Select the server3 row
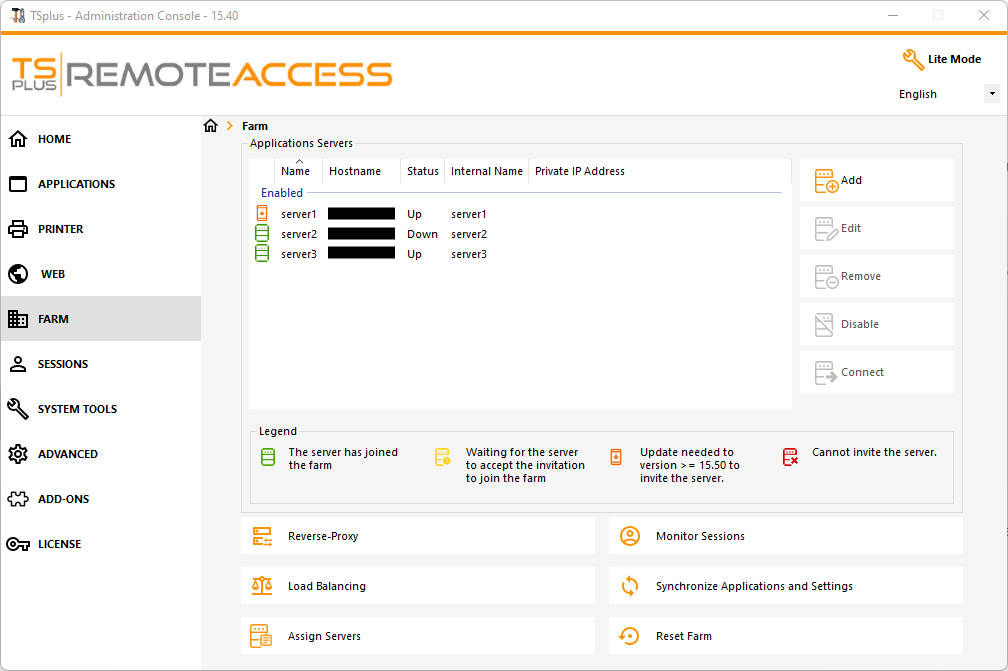Image resolution: width=1008 pixels, height=671 pixels. pyautogui.click(x=299, y=254)
